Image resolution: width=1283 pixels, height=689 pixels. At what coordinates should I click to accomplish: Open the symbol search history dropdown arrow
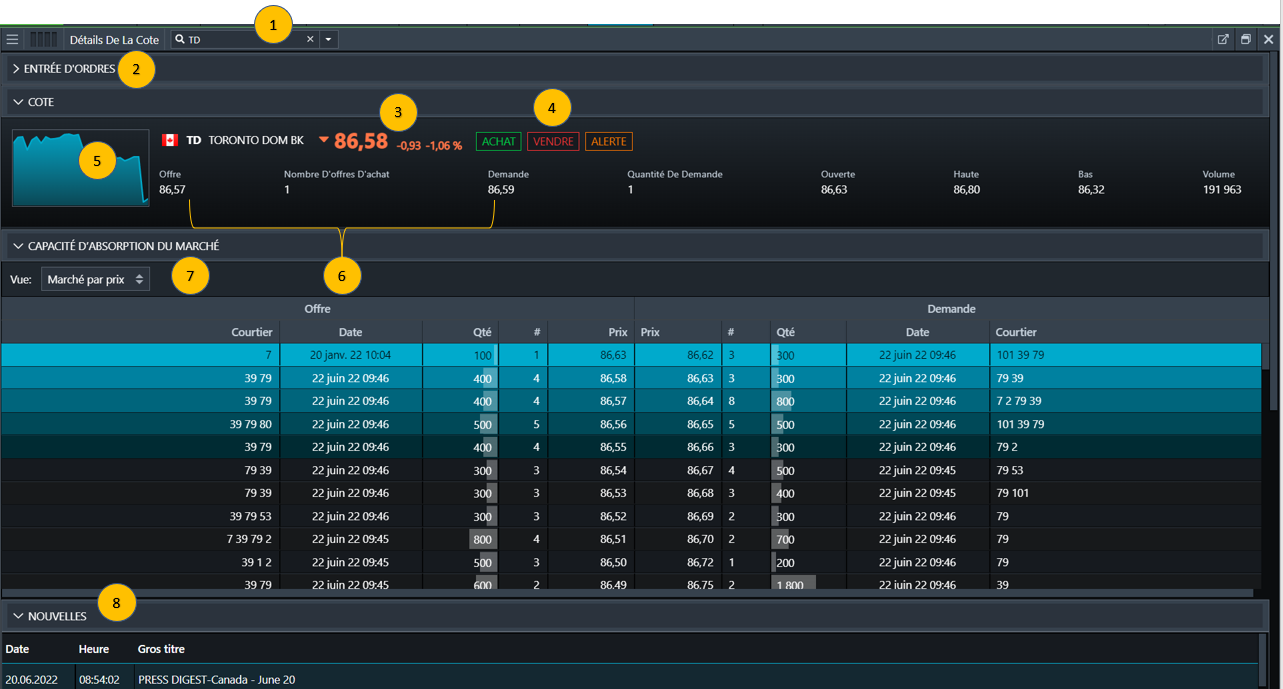[329, 40]
